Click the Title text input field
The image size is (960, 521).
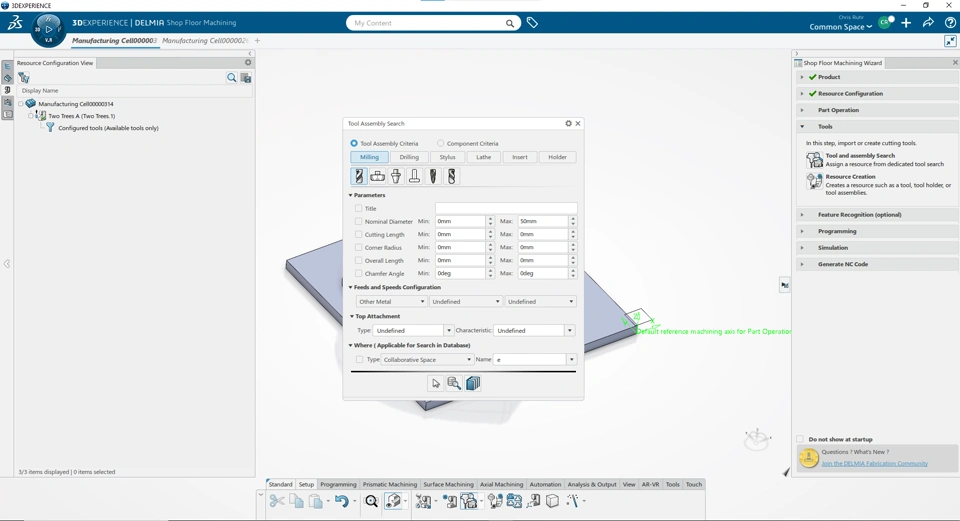tap(506, 208)
